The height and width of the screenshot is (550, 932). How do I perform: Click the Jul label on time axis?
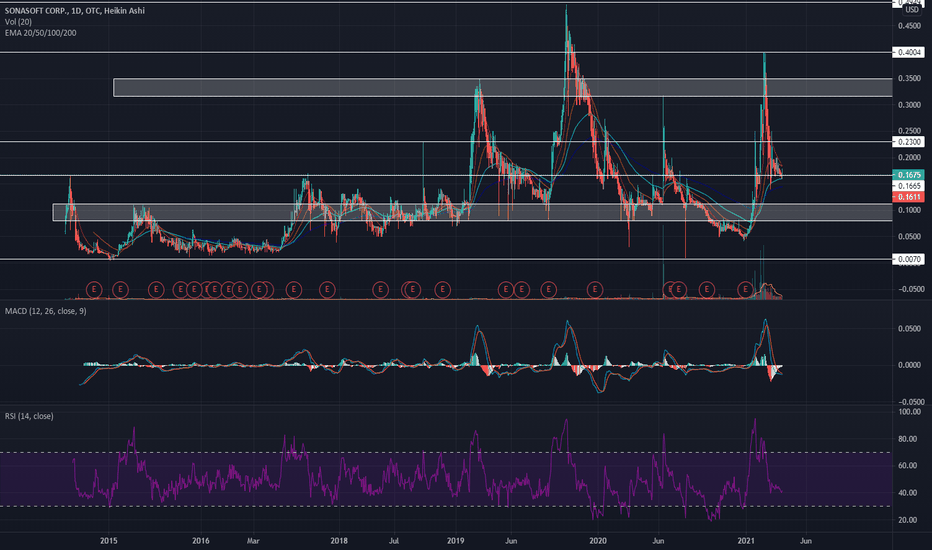pos(393,540)
